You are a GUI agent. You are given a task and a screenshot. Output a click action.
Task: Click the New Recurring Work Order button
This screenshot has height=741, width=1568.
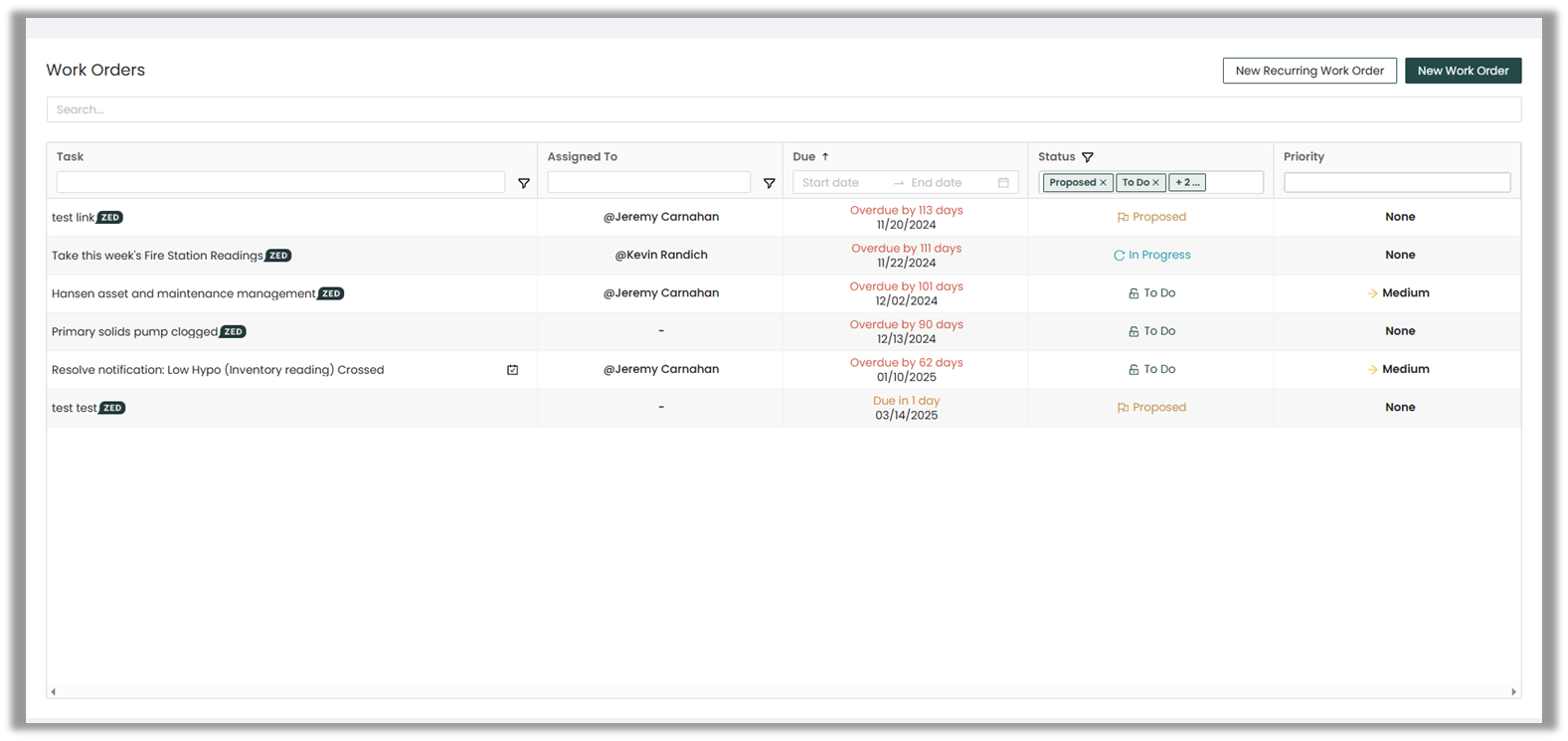click(1308, 71)
